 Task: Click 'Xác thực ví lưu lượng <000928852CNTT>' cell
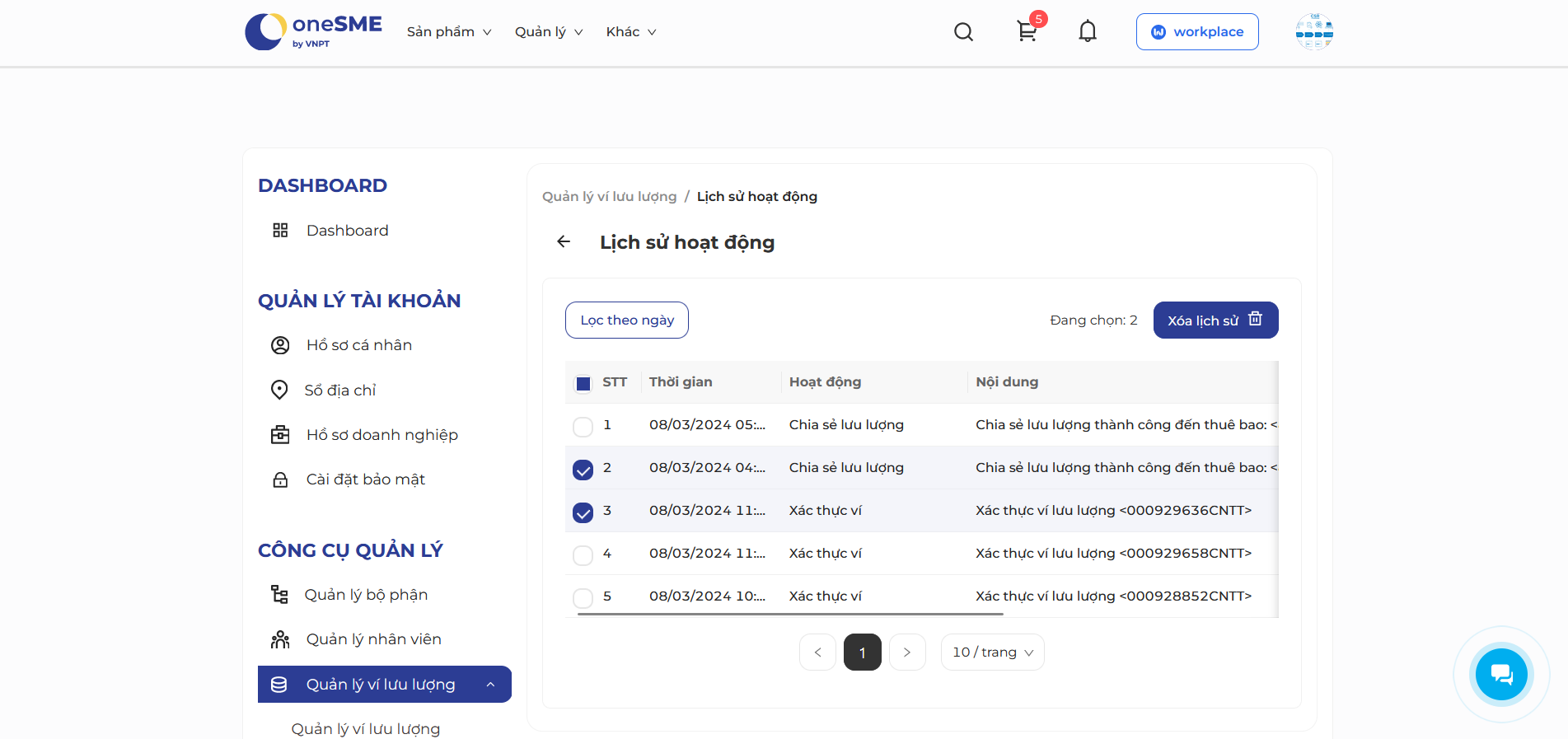coord(1113,596)
